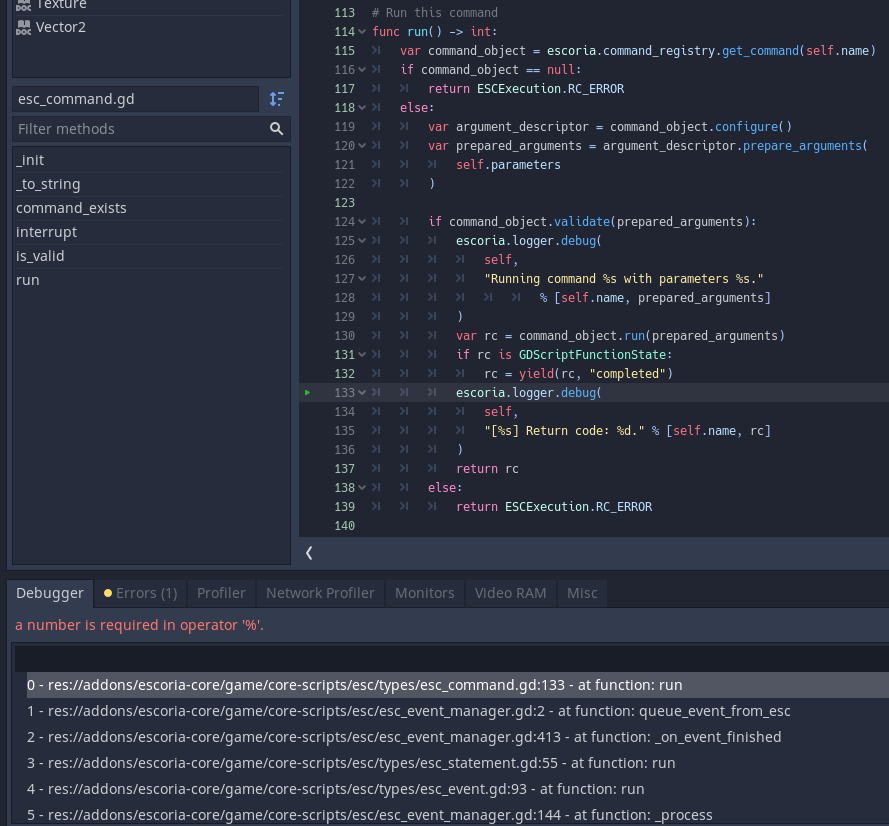Select stack frame 3 esc_statement.gd:55
This screenshot has width=889, height=826.
pos(458,763)
